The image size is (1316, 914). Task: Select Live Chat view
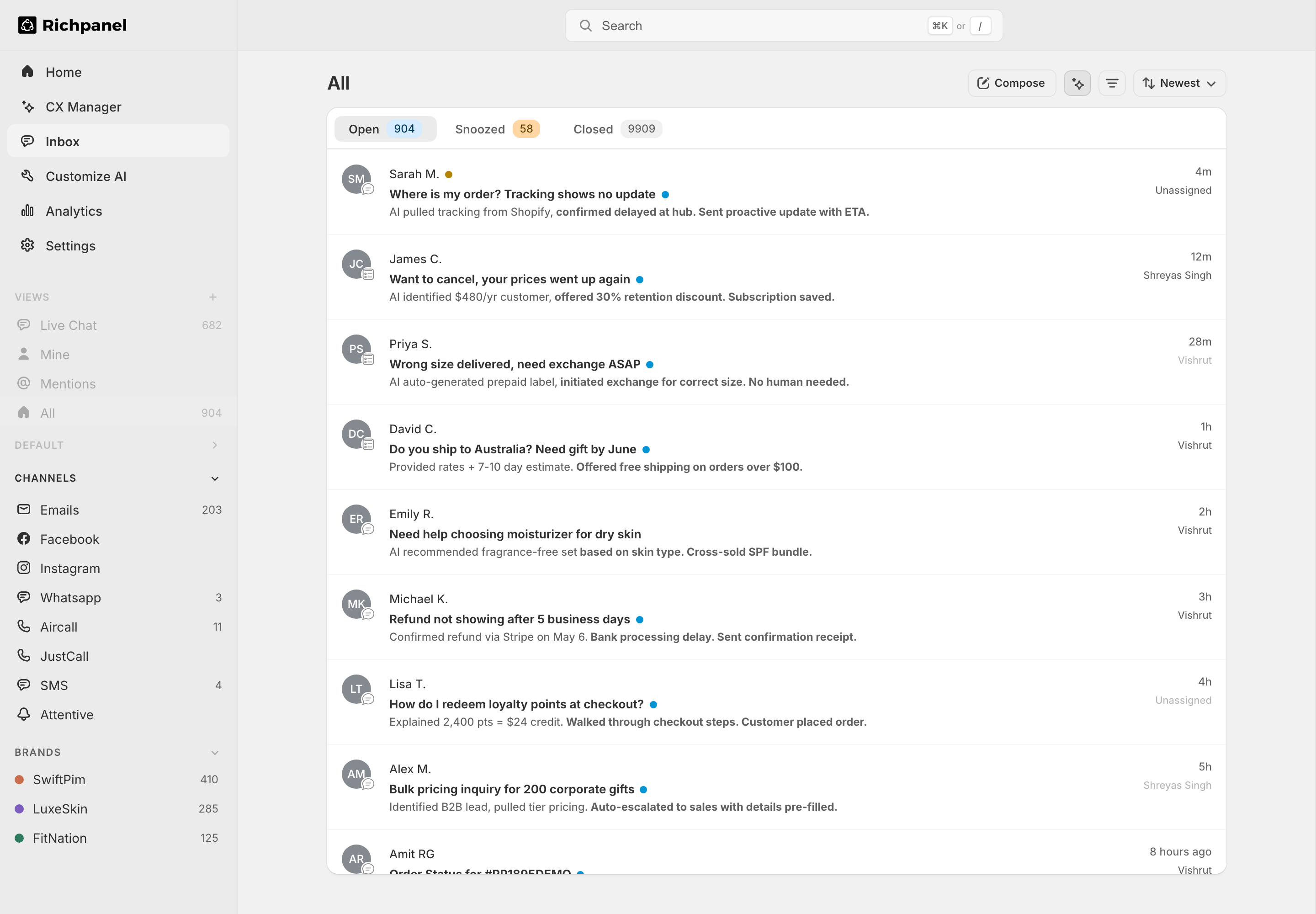pyautogui.click(x=118, y=325)
